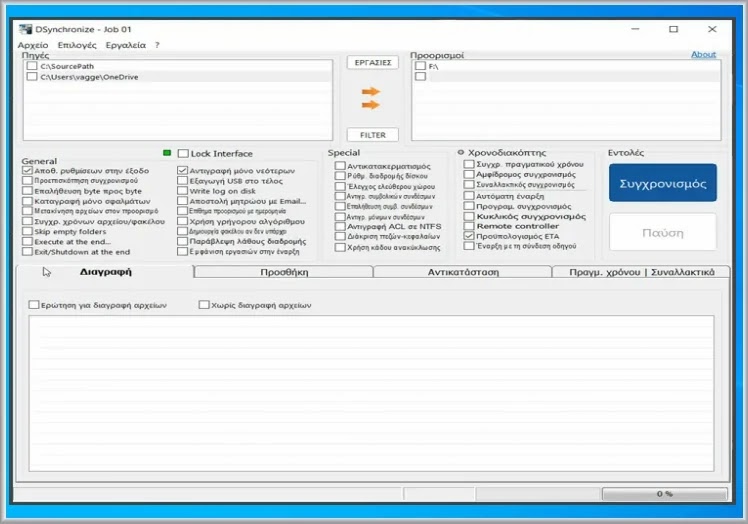Viewport: 748px width, 524px height.
Task: Enable Συναλλακτικός συγχρονισμός checkbox
Action: [469, 184]
